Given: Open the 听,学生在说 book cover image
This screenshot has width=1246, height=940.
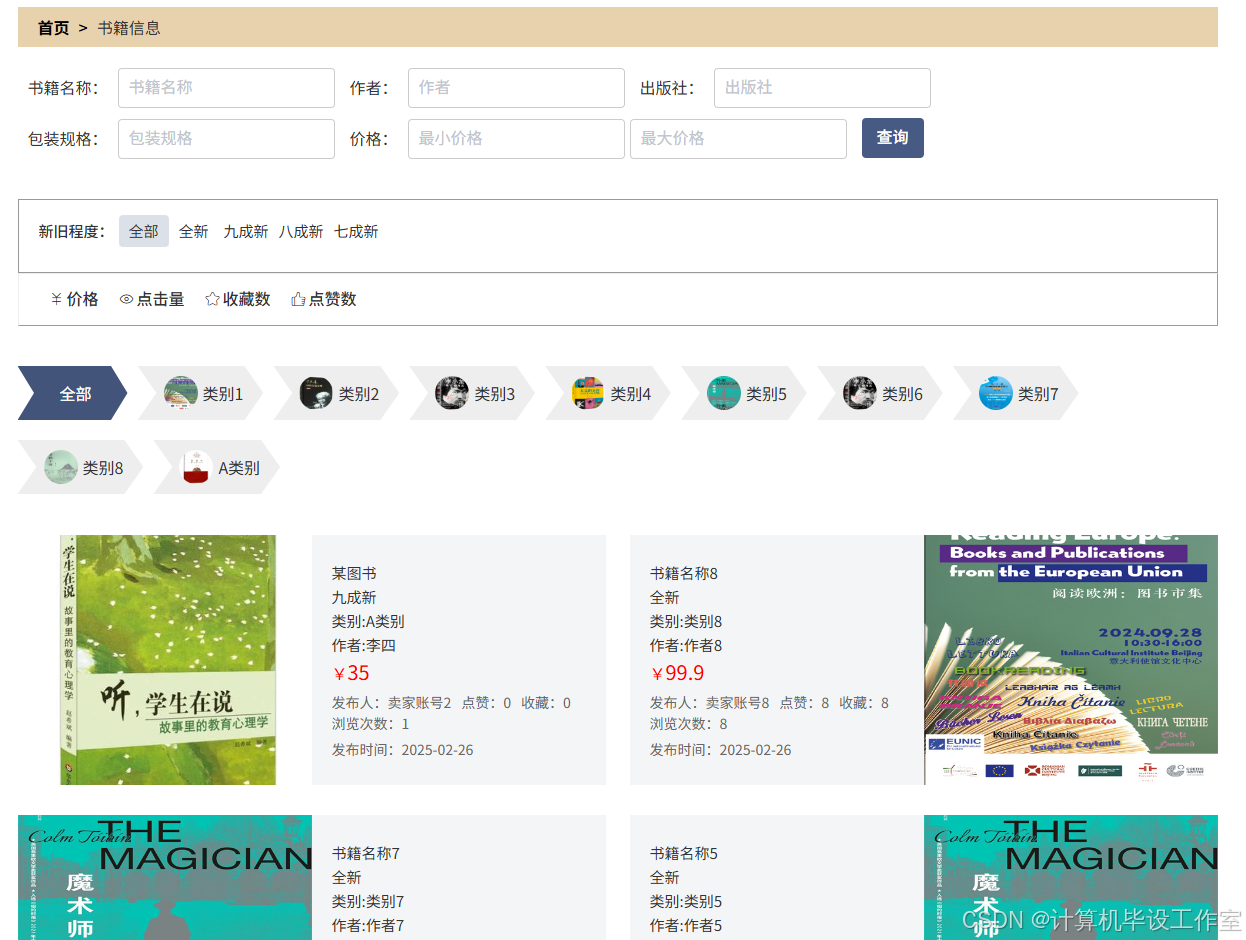Looking at the screenshot, I should coord(168,660).
